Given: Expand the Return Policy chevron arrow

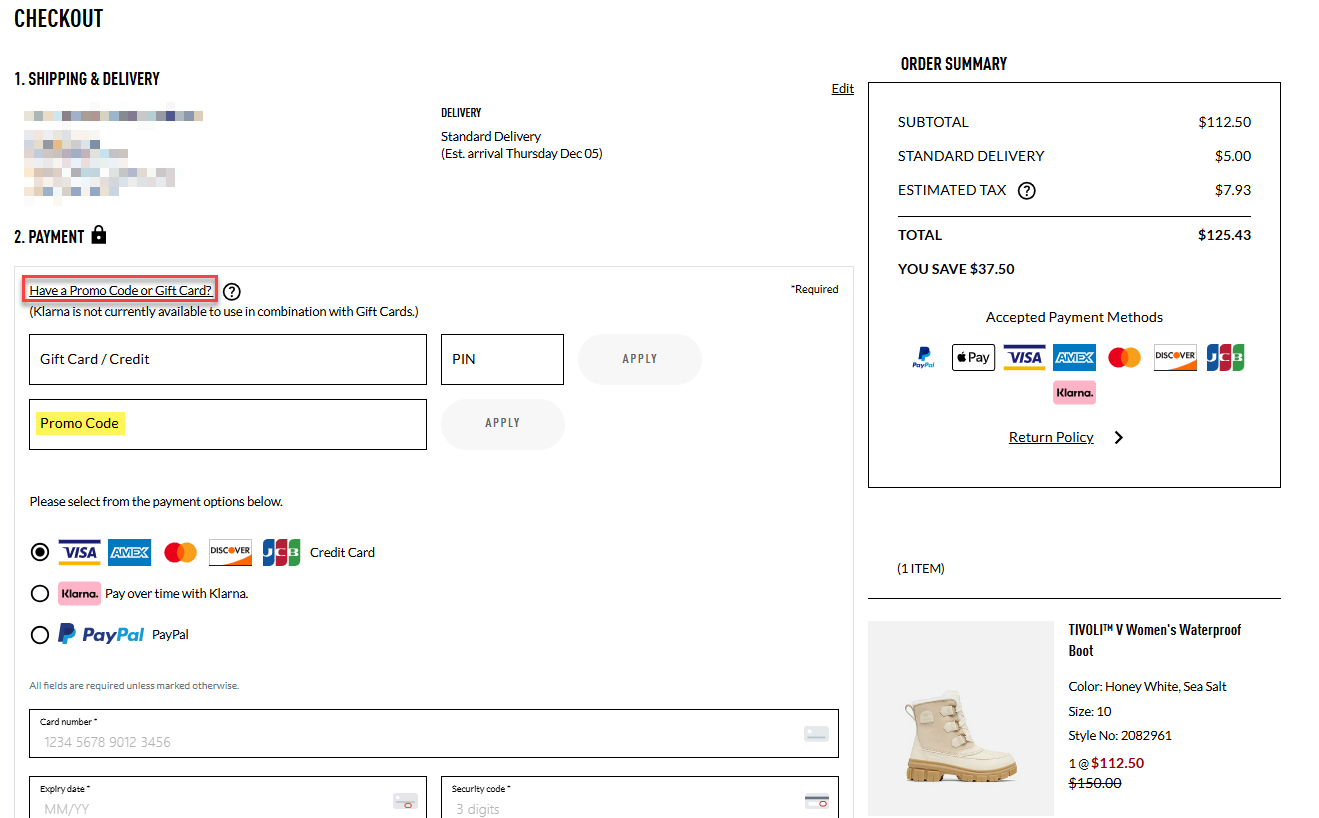Looking at the screenshot, I should pos(1118,438).
